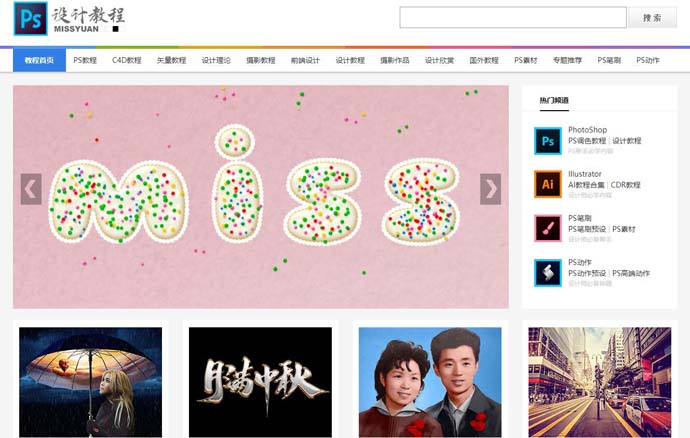The width and height of the screenshot is (690, 438).
Task: Open the PS笔刷预设 link
Action: point(587,229)
